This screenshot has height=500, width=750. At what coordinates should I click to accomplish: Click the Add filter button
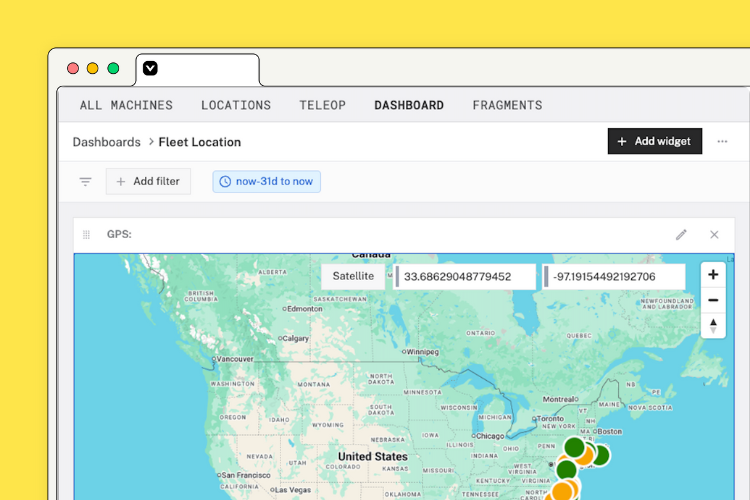[148, 181]
